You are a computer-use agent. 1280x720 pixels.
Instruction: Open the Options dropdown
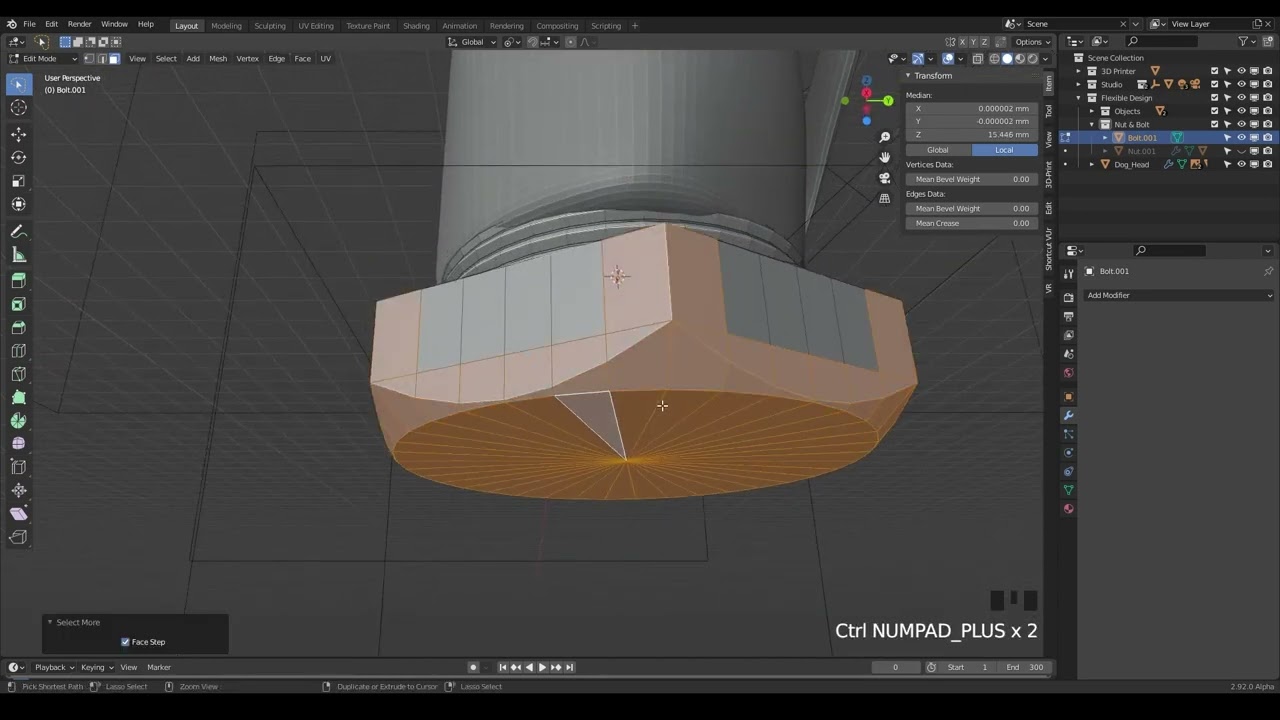[1033, 42]
